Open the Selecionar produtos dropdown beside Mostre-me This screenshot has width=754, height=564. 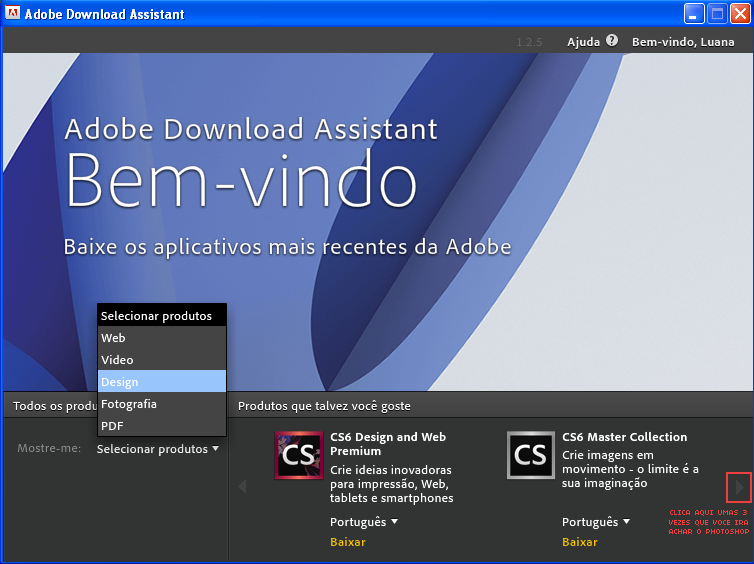point(157,449)
